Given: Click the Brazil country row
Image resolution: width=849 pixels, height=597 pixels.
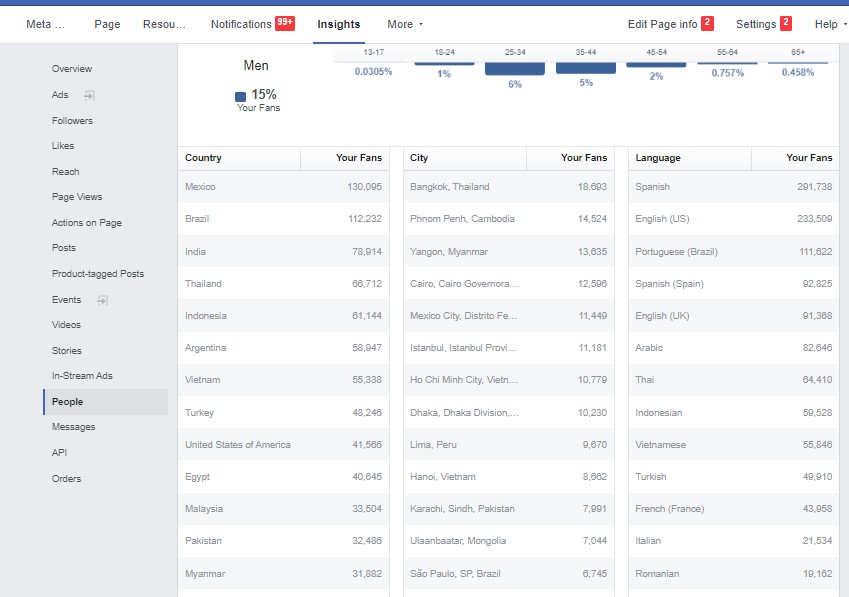Looking at the screenshot, I should coord(283,219).
